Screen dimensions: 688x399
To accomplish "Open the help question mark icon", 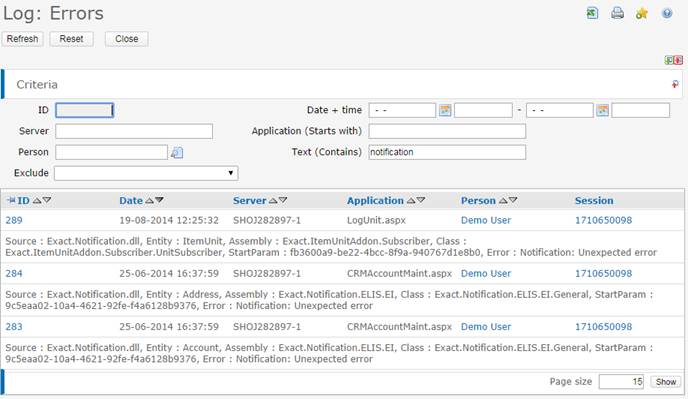I will 667,13.
